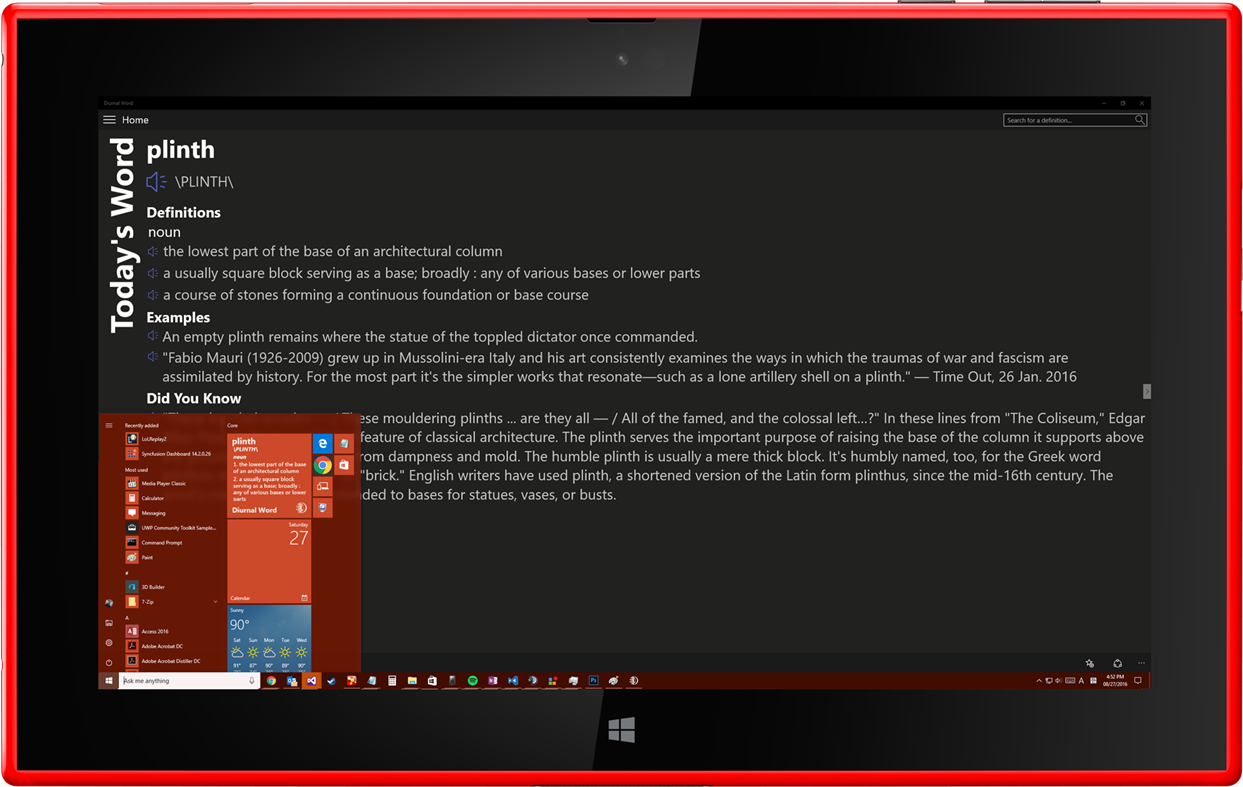Viewport: 1243px width, 787px height.
Task: Play audio for the first example sentence
Action: point(152,336)
